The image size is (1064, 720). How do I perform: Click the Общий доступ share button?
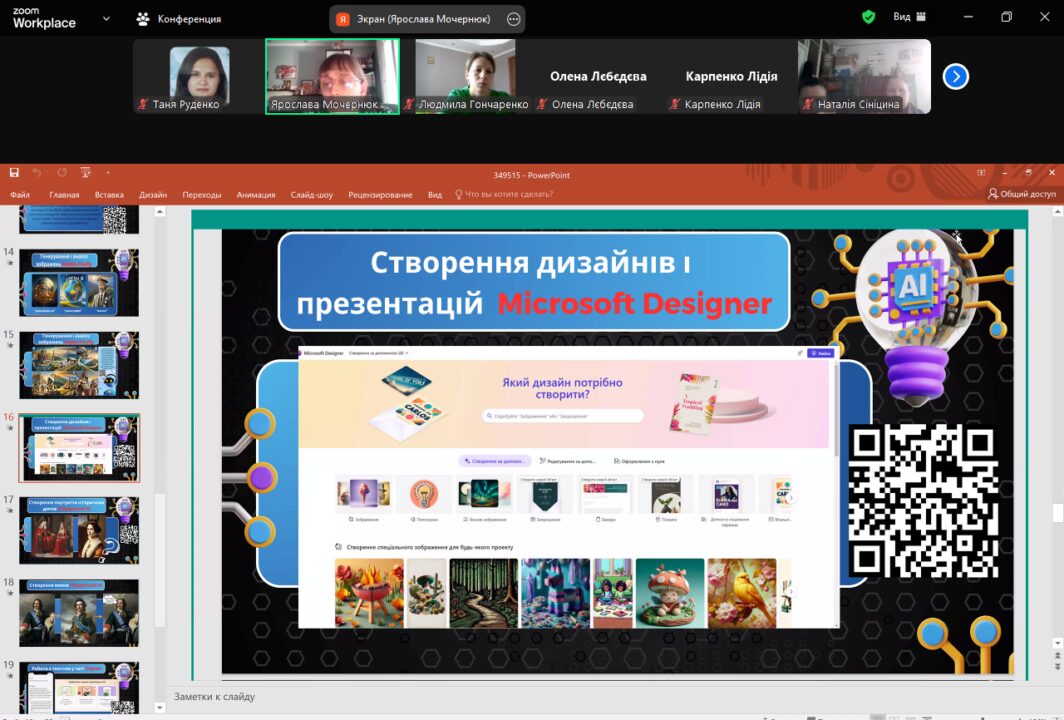pos(1022,194)
